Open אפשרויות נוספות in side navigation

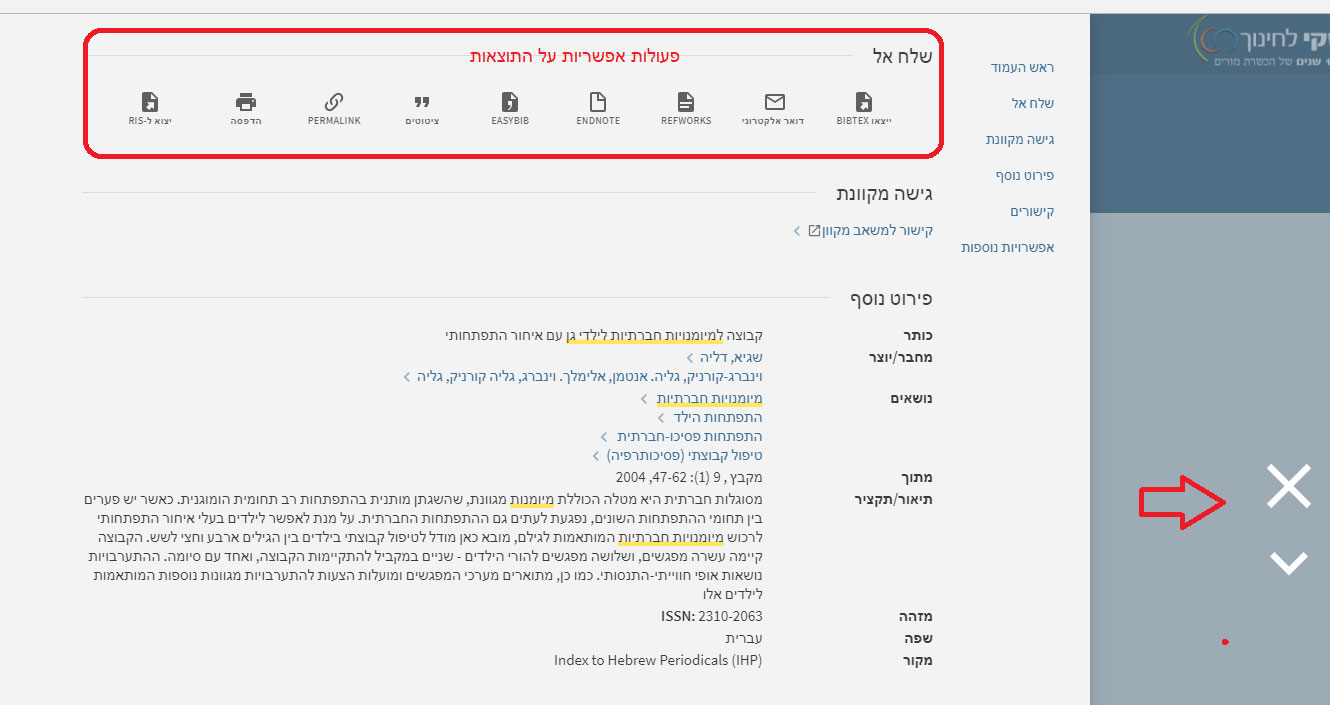[1008, 247]
